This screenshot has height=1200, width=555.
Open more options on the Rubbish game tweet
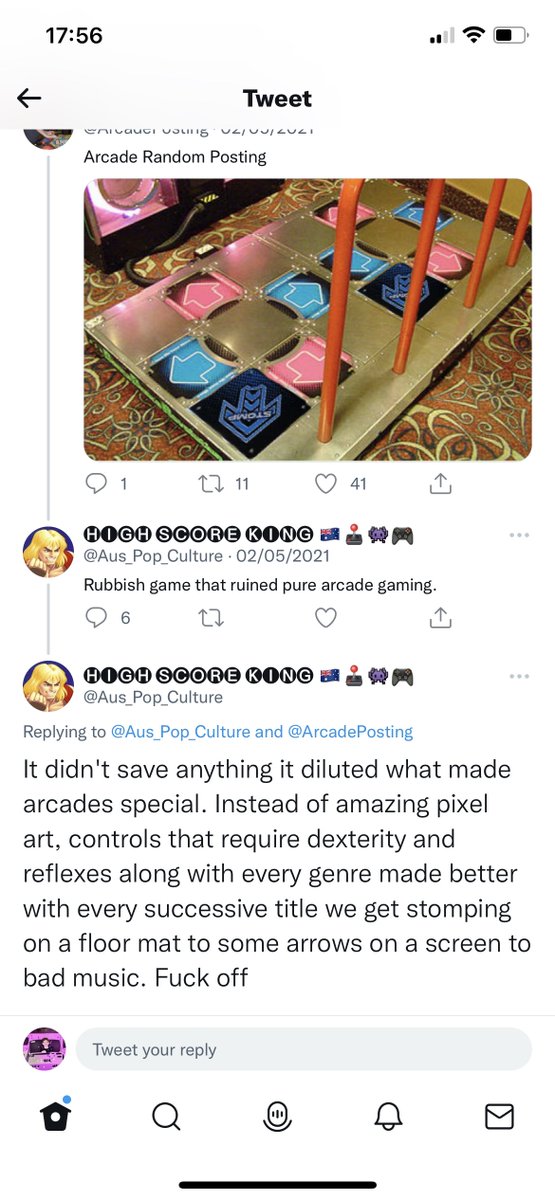tap(518, 536)
